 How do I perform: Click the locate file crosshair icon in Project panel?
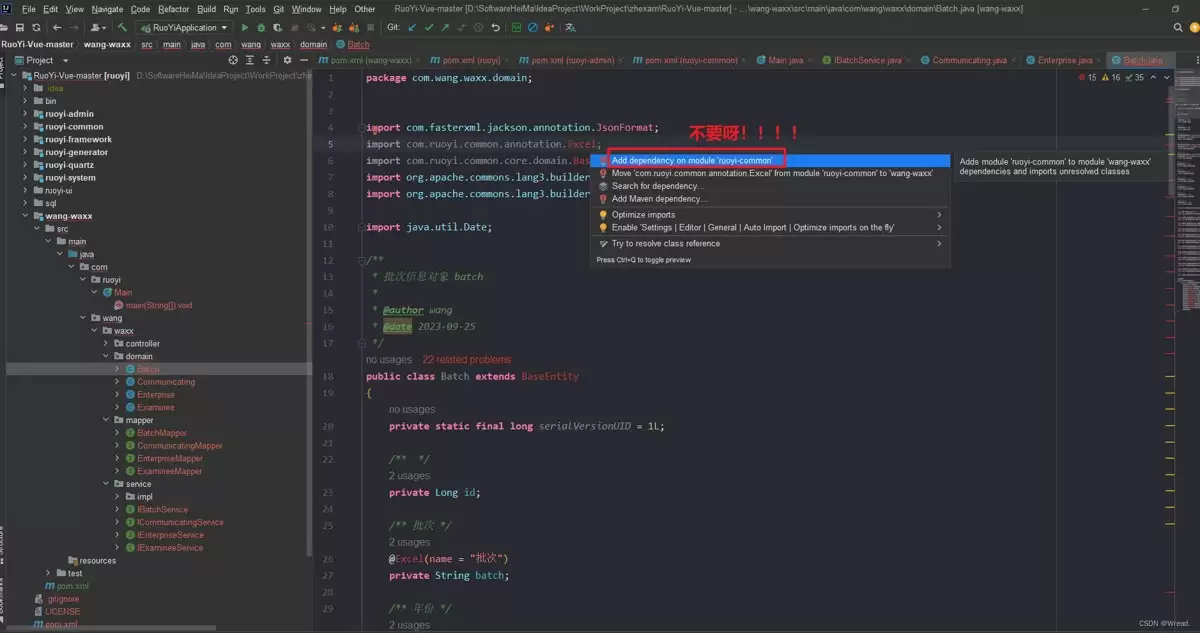coord(232,60)
